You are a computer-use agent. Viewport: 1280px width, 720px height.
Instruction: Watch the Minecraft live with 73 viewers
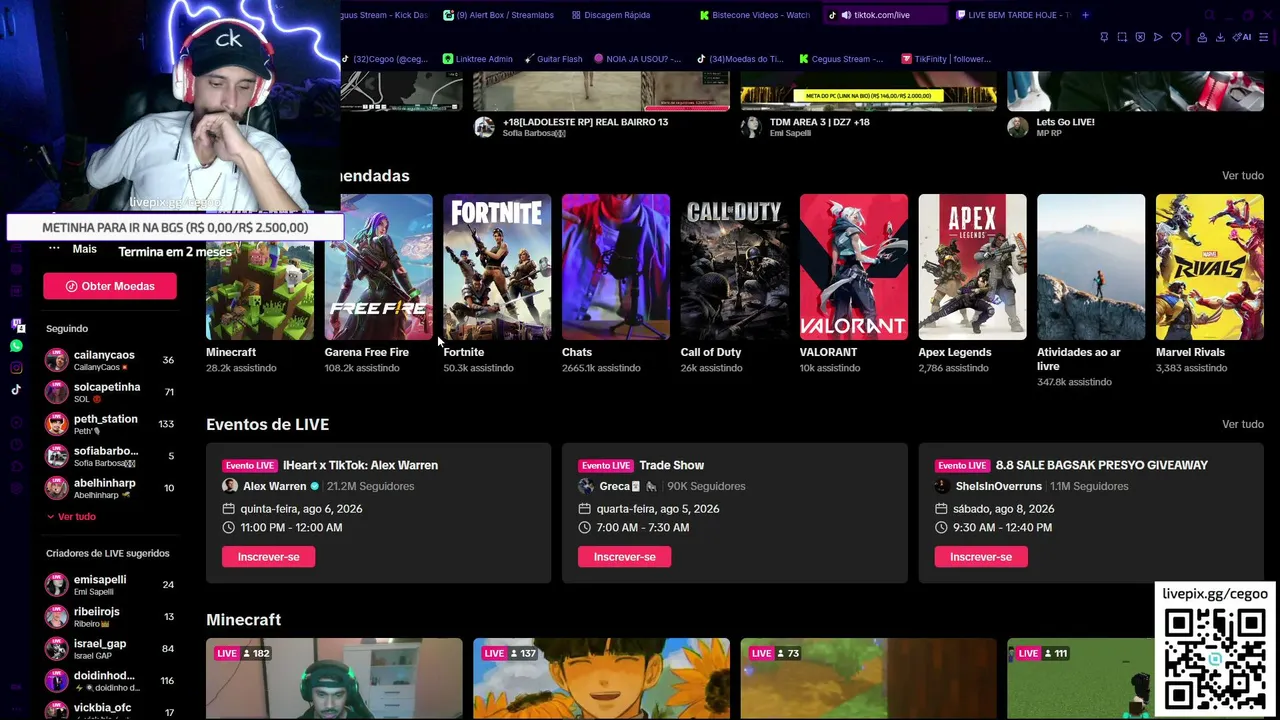coord(868,679)
